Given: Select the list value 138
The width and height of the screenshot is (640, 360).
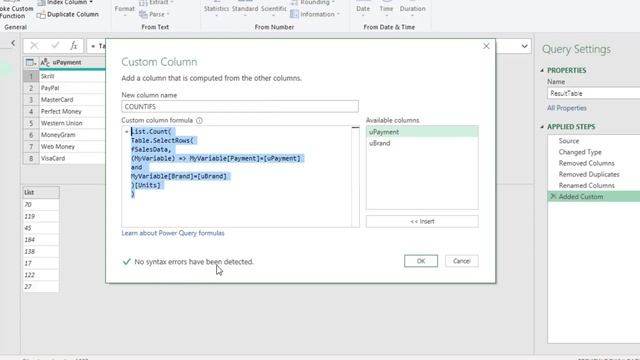Looking at the screenshot, I should (x=41, y=251).
